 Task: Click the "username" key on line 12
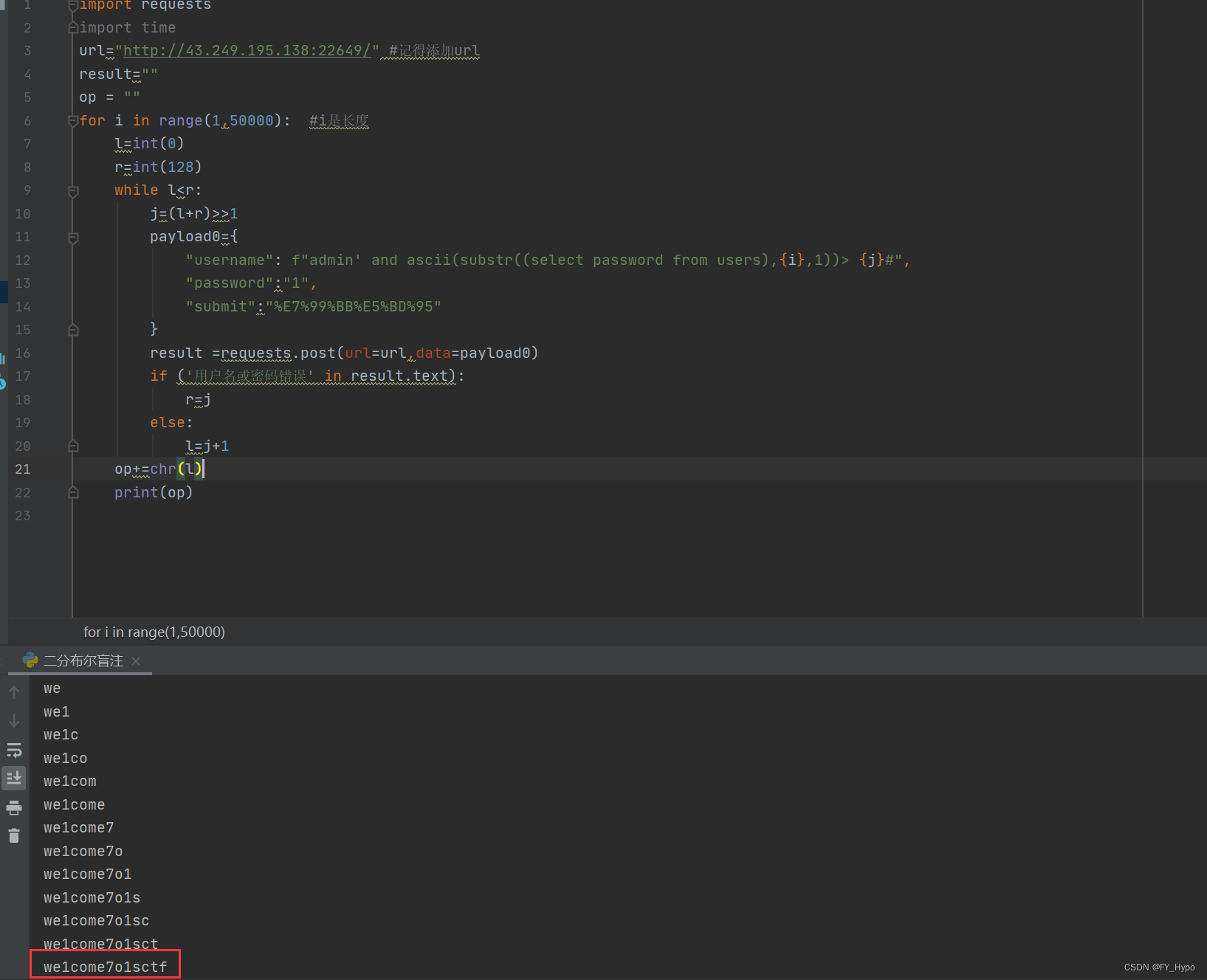[x=229, y=260]
